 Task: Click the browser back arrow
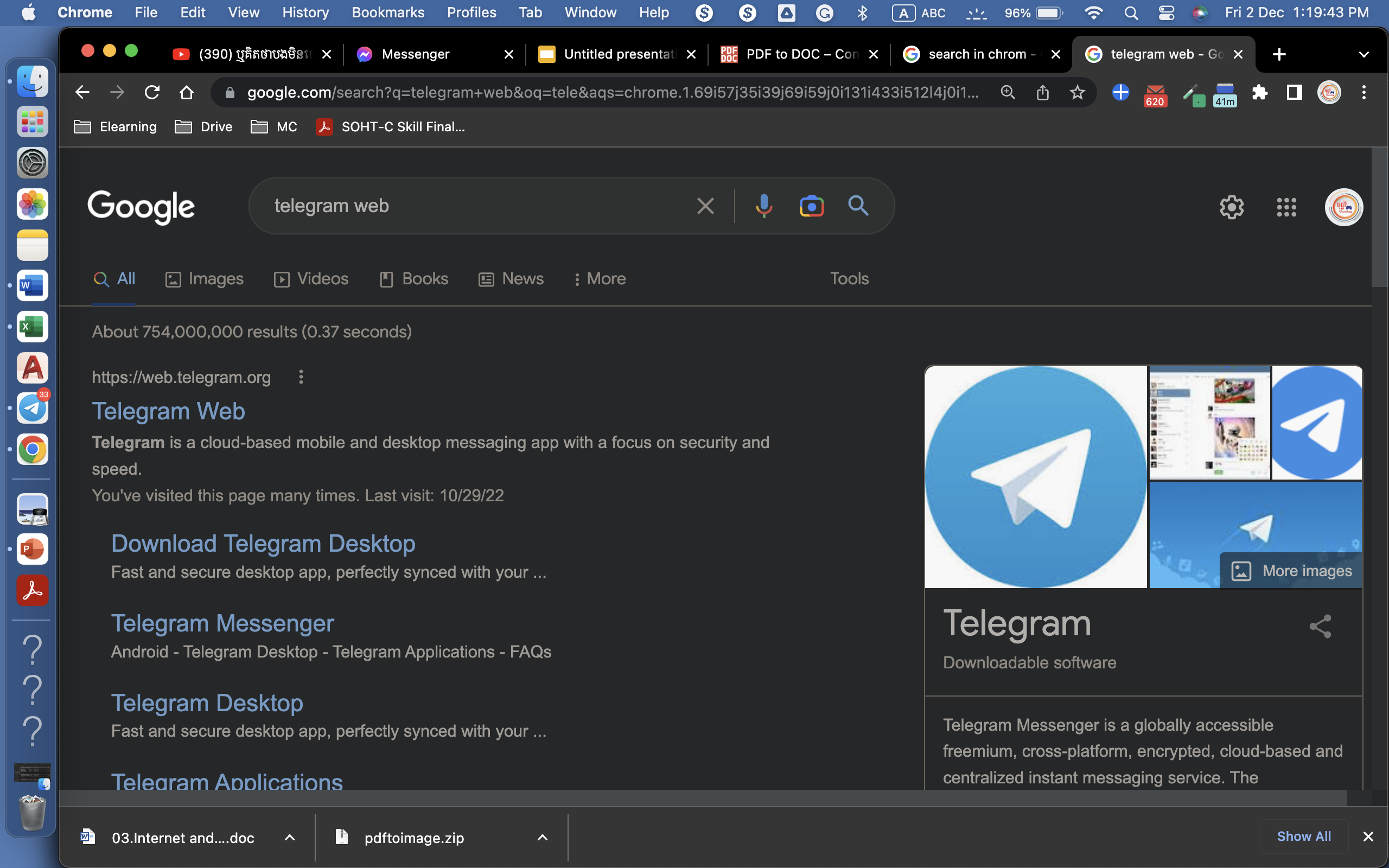(82, 92)
